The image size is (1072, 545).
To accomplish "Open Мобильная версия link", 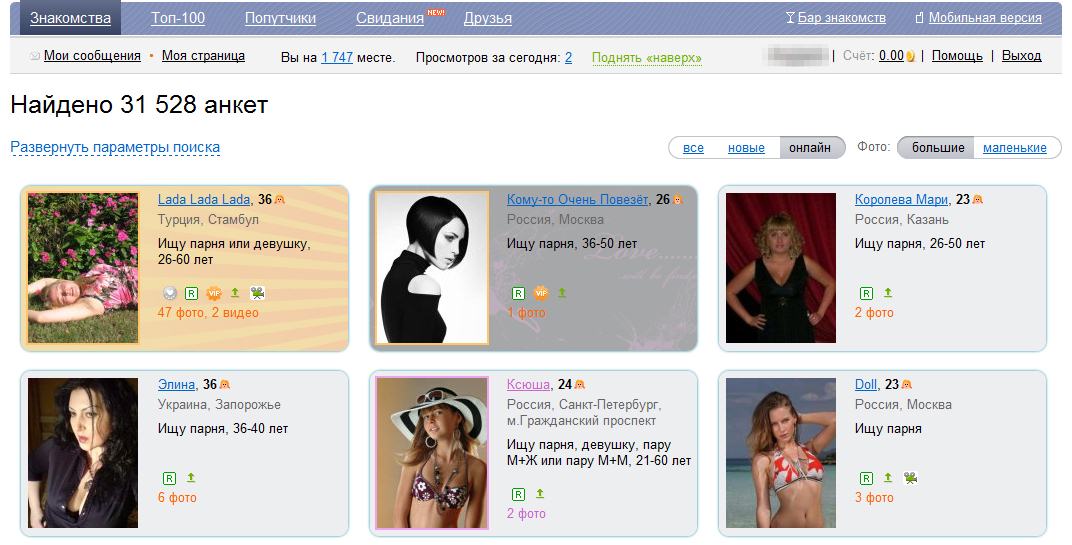I will (985, 18).
